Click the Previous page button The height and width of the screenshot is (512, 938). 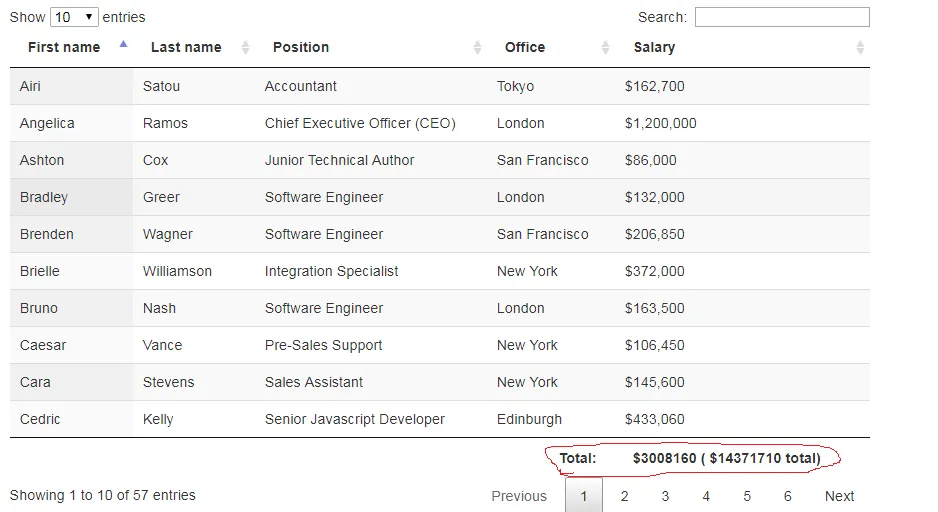(x=519, y=496)
